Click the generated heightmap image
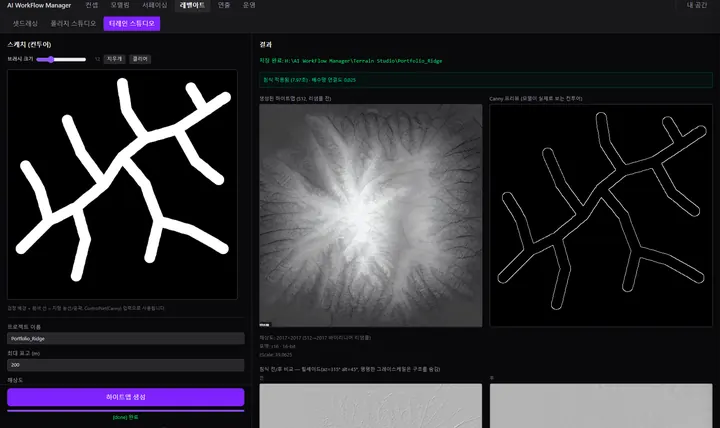The image size is (720, 428). (x=371, y=215)
